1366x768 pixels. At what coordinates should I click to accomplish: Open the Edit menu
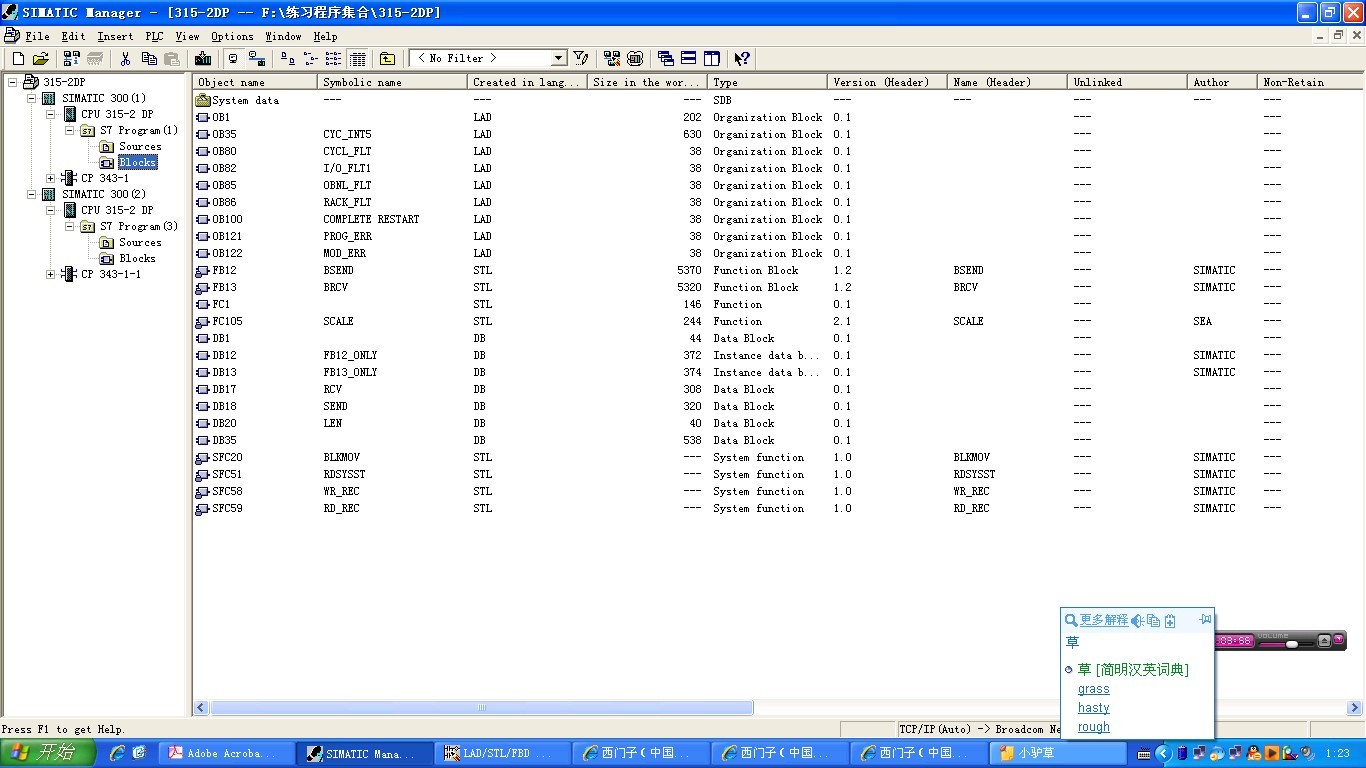(73, 36)
